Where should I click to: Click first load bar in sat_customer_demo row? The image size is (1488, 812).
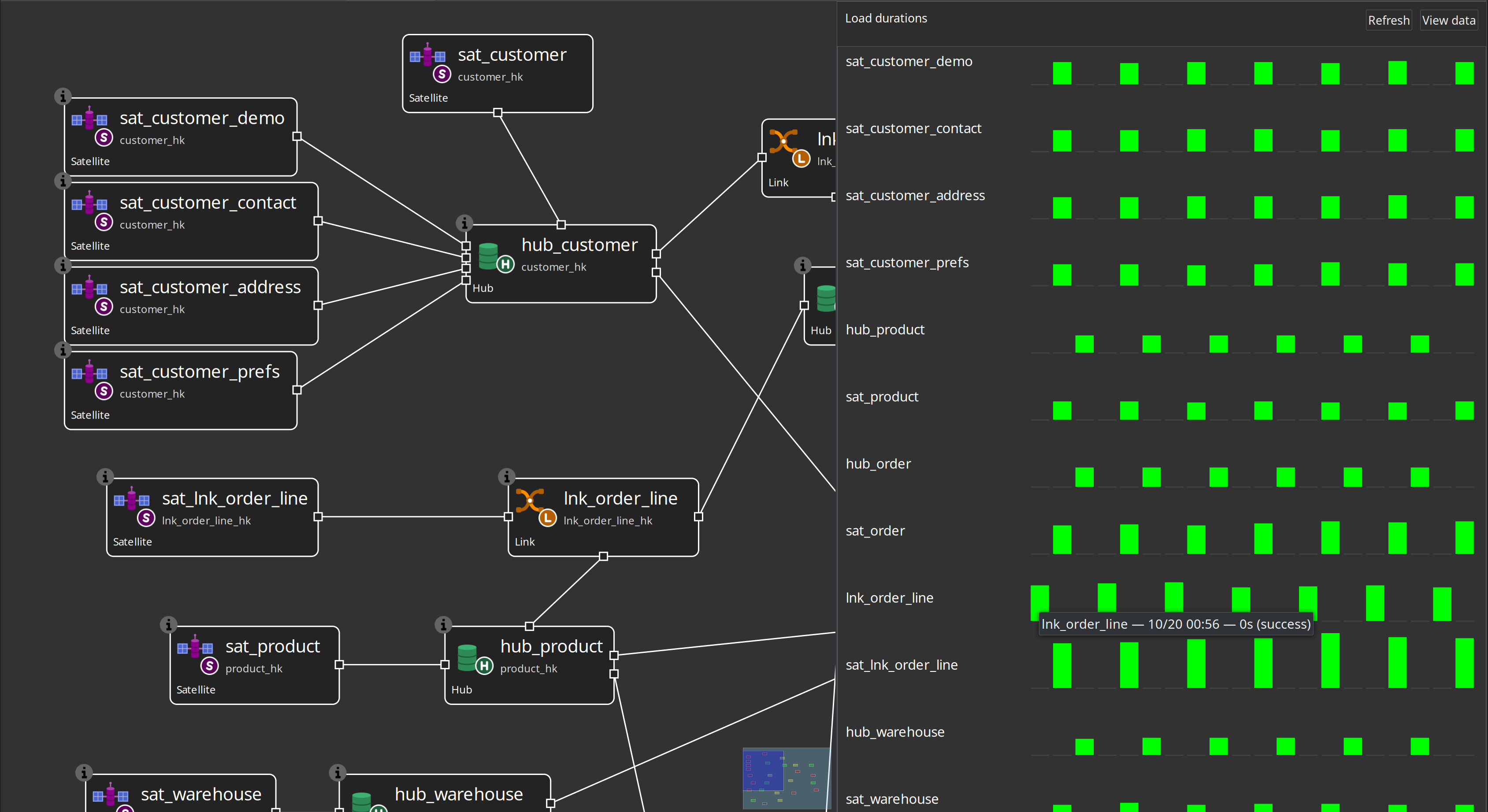point(1062,73)
